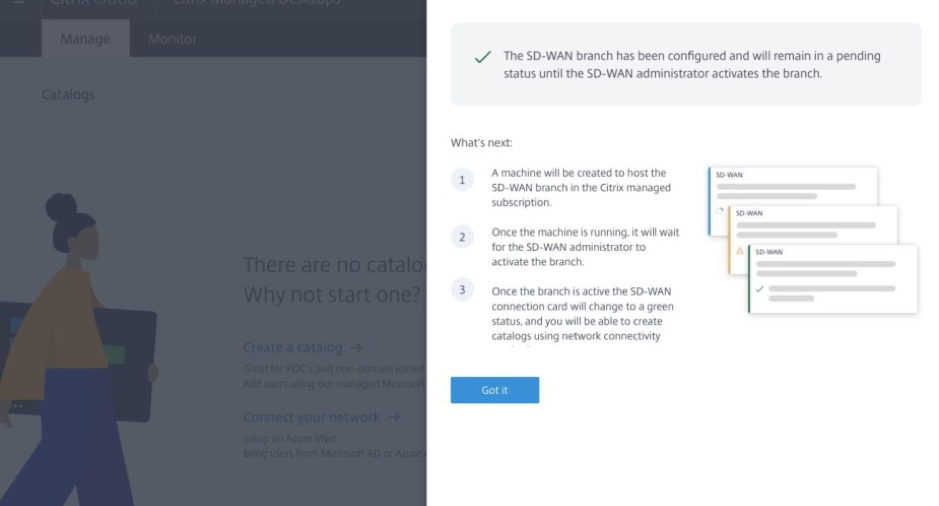
Task: Click text 'Once the branch is active the SD-WAN'
Action: [x=581, y=292]
